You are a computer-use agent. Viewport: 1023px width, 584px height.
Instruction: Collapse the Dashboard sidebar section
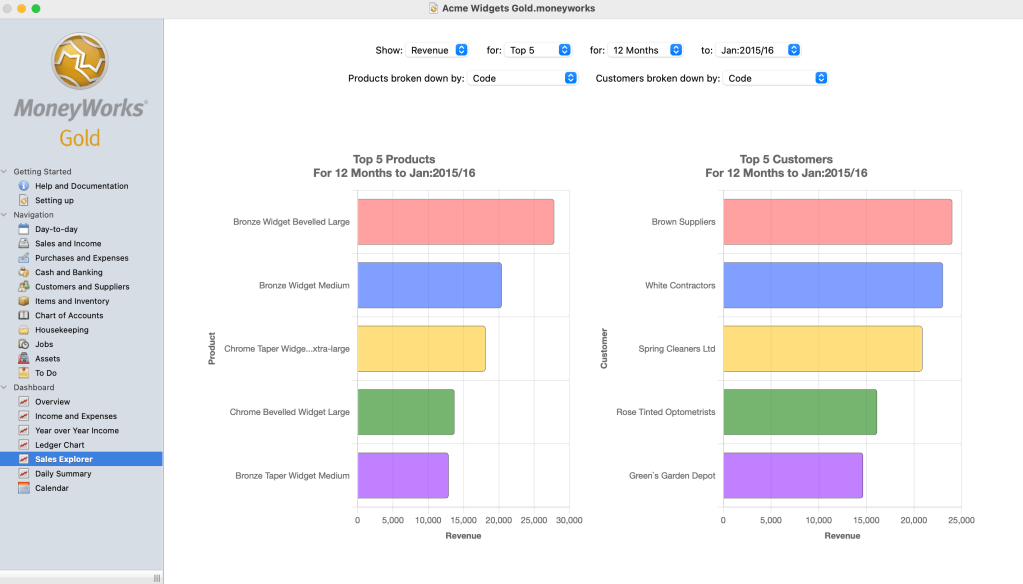(5, 387)
